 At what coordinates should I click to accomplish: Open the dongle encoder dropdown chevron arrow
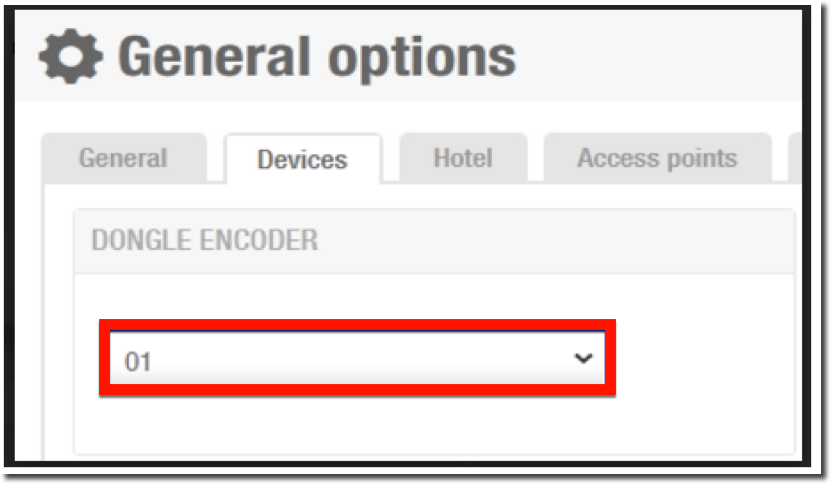point(583,358)
